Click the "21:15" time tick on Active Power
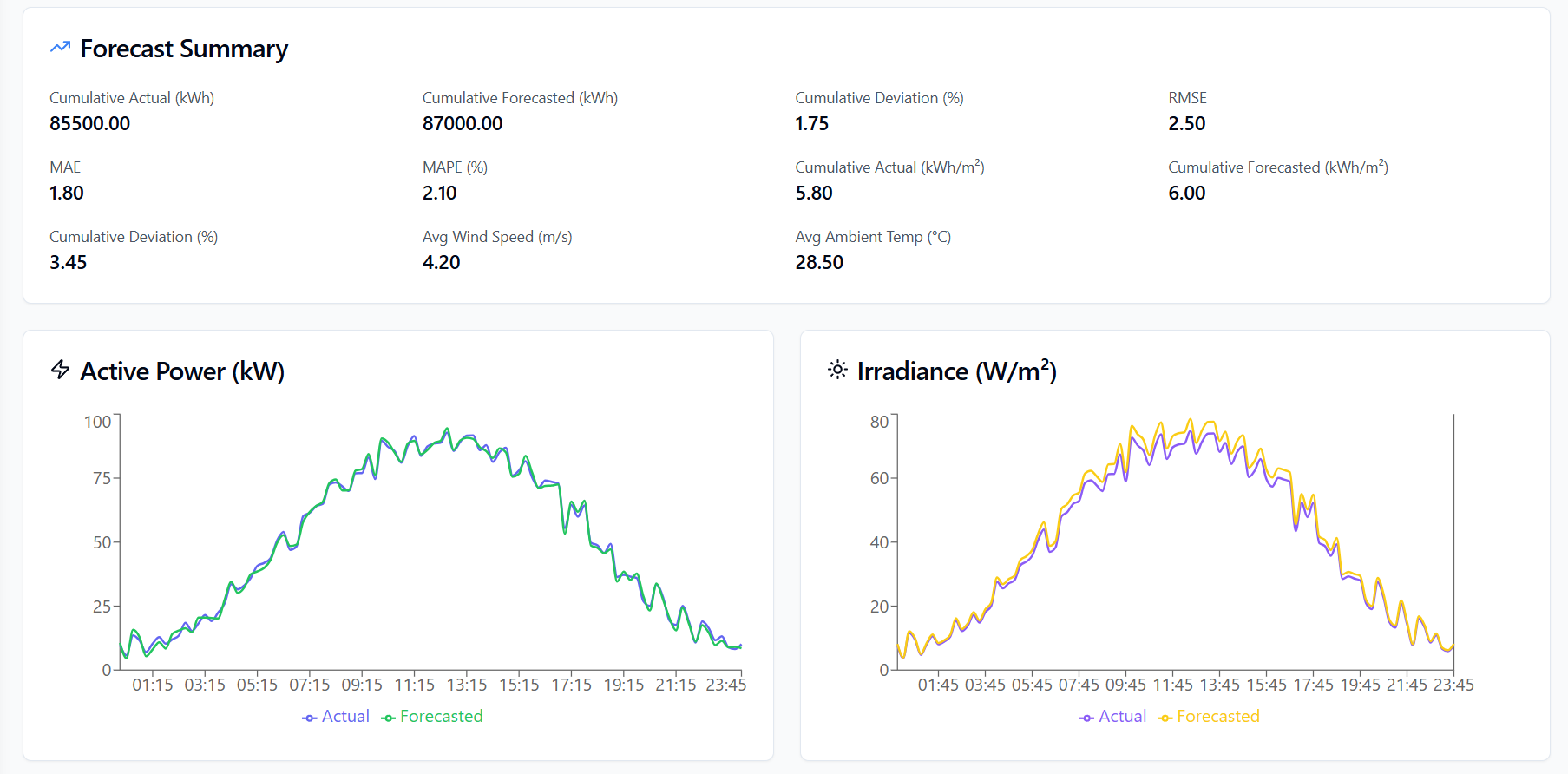 coord(676,685)
